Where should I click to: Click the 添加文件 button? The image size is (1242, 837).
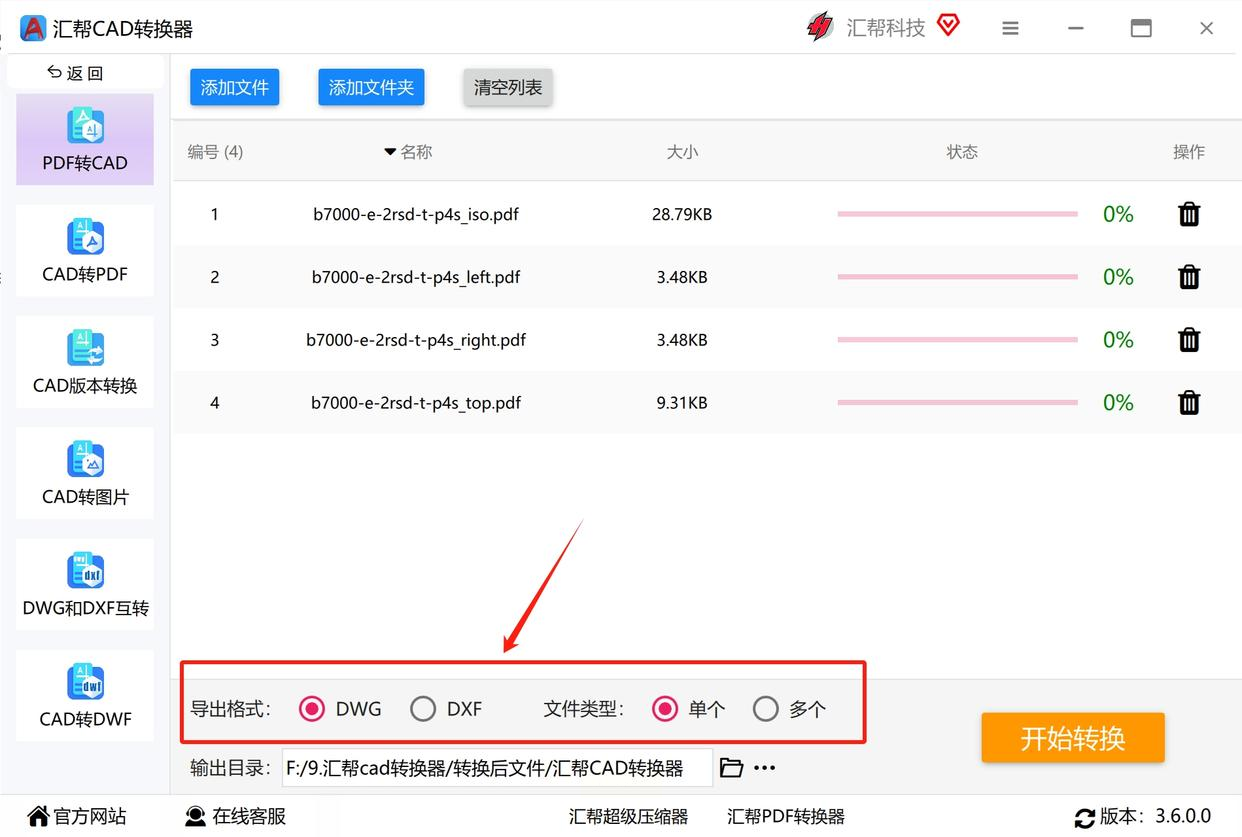(x=235, y=87)
